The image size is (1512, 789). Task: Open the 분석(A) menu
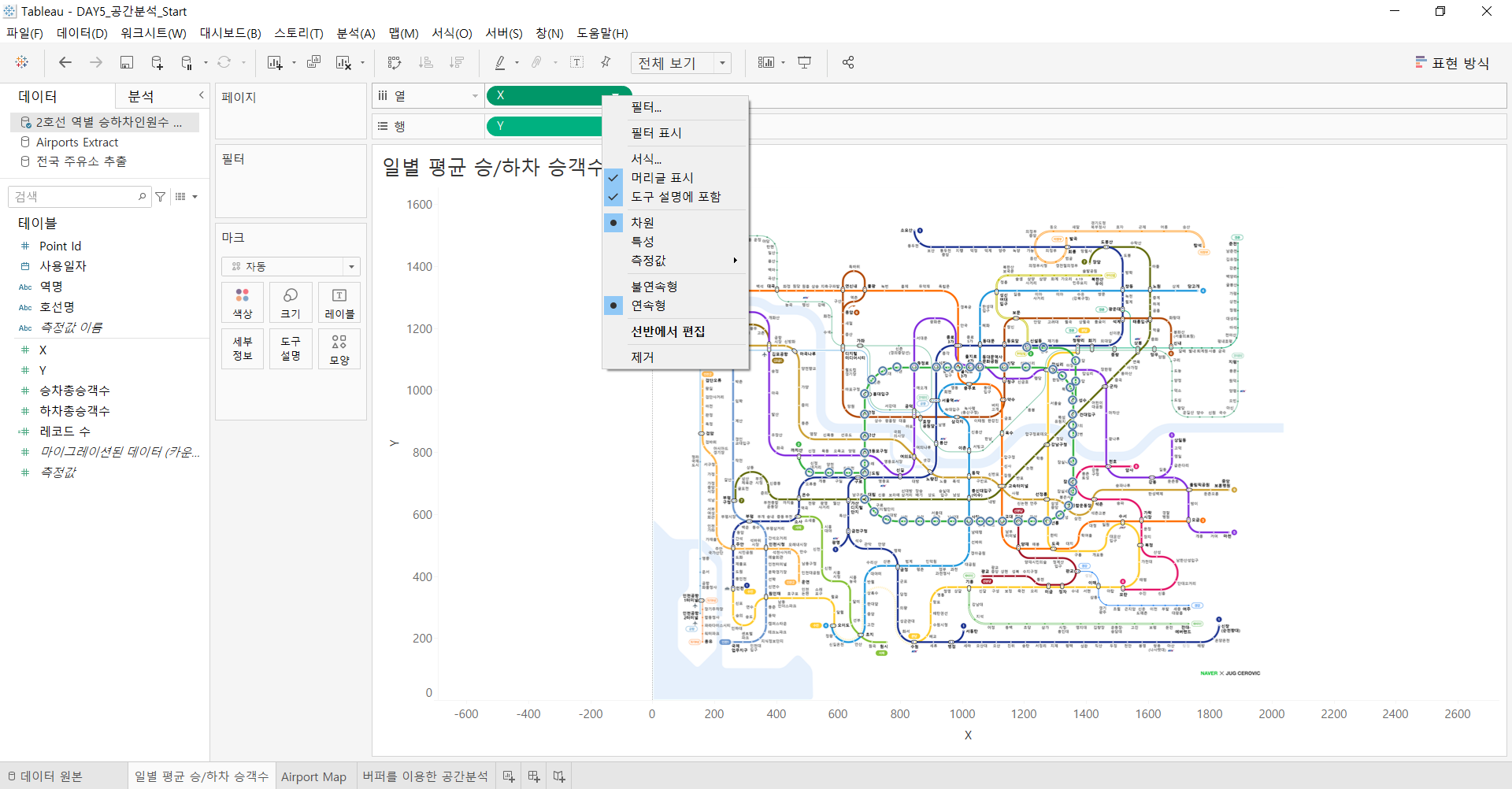tap(356, 33)
